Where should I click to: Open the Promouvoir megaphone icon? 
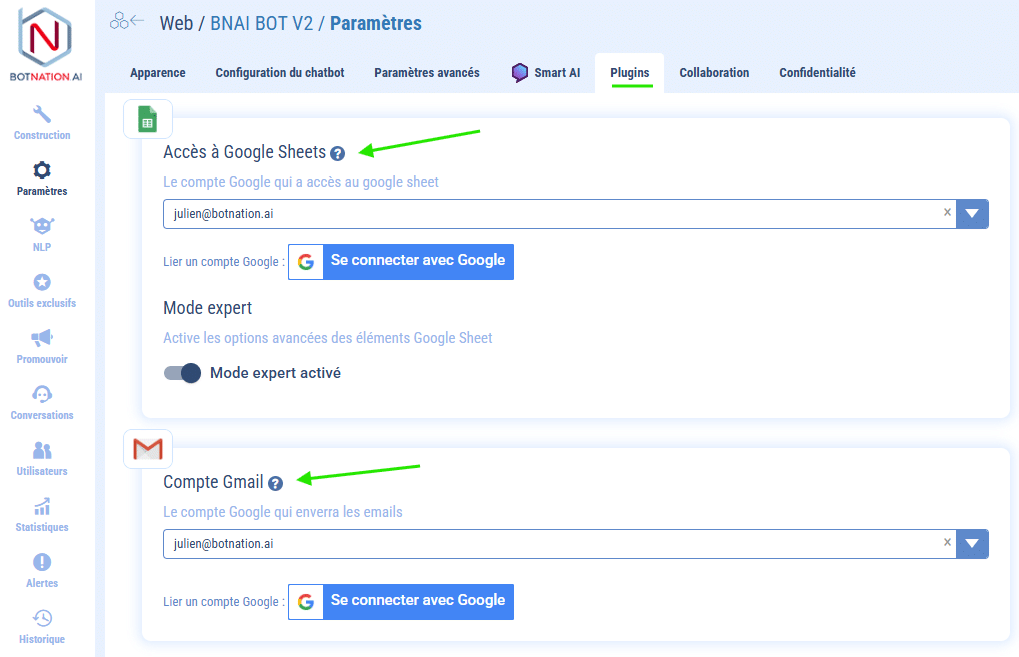(42, 338)
